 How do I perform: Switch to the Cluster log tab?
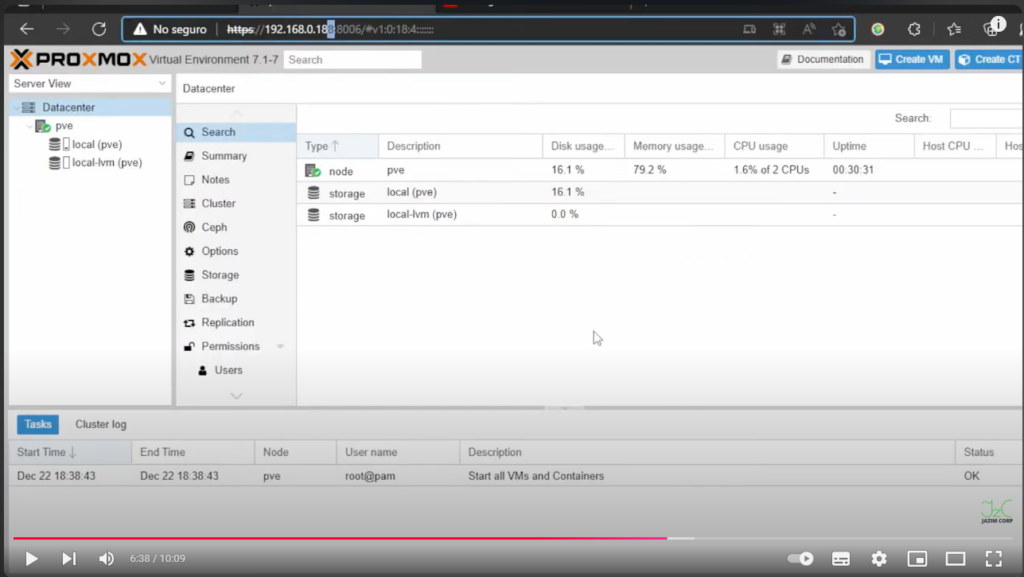101,424
